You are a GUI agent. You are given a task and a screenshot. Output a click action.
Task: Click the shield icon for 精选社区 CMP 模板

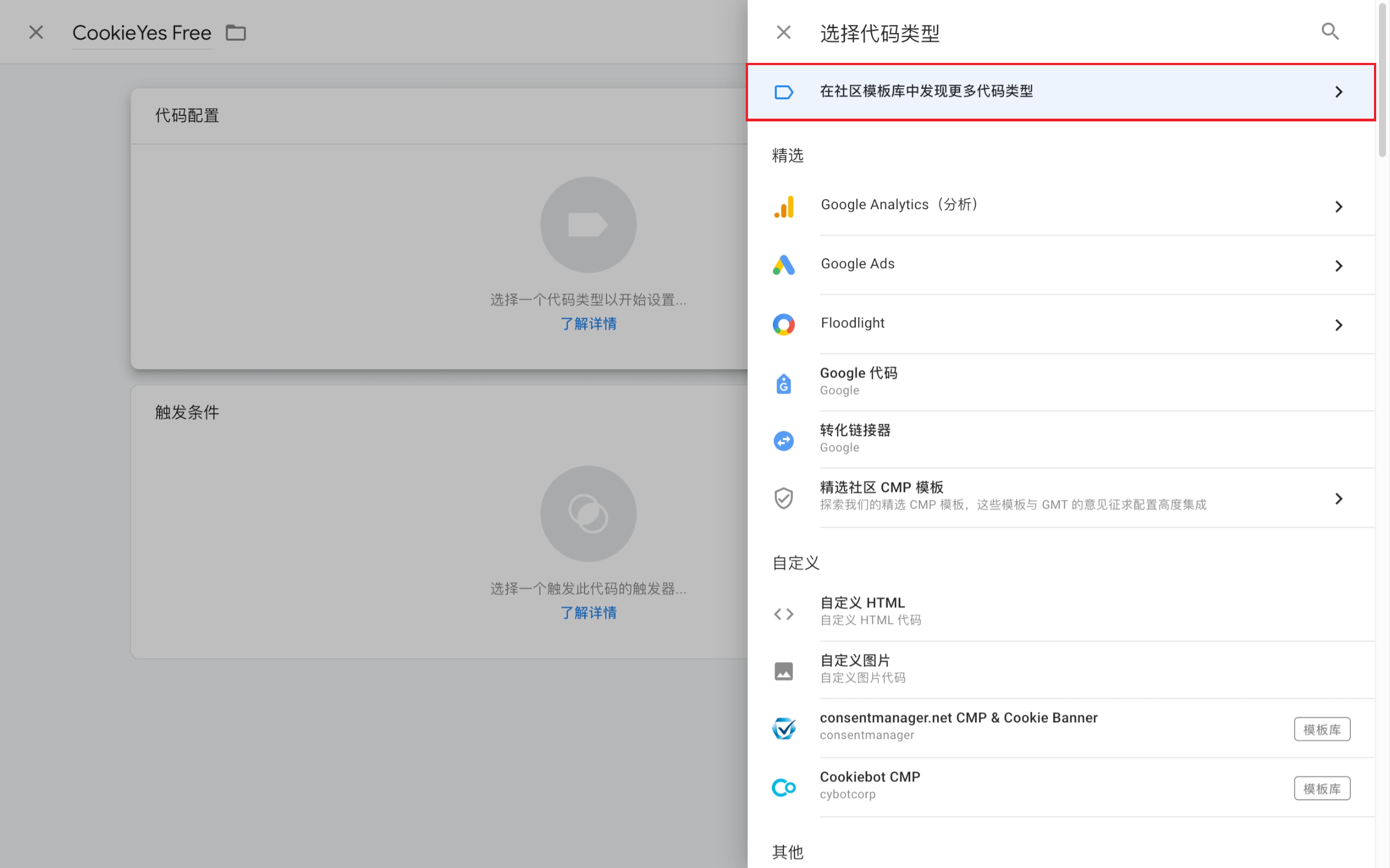click(x=784, y=498)
